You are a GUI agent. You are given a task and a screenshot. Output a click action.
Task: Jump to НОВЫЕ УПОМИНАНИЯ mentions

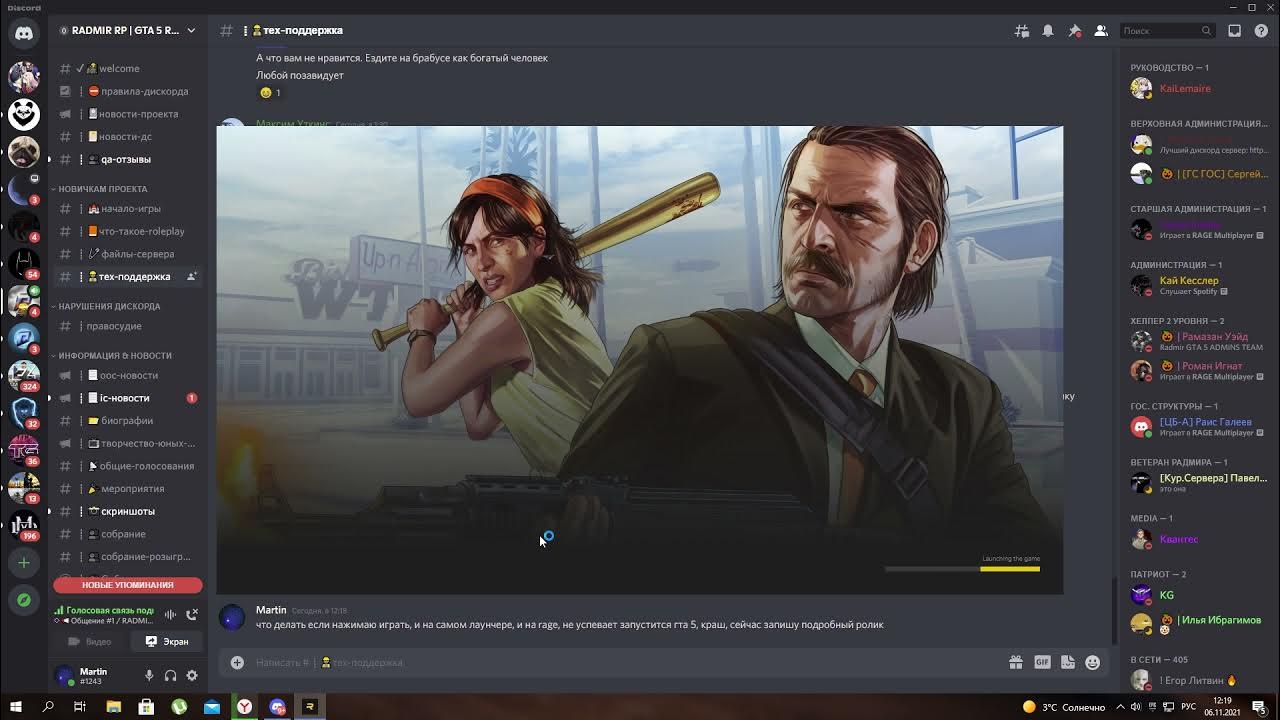click(128, 585)
